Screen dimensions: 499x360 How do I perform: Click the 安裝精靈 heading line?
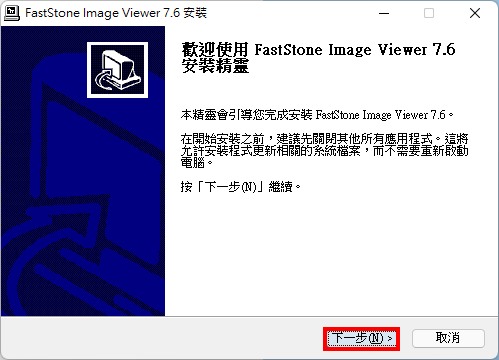215,66
